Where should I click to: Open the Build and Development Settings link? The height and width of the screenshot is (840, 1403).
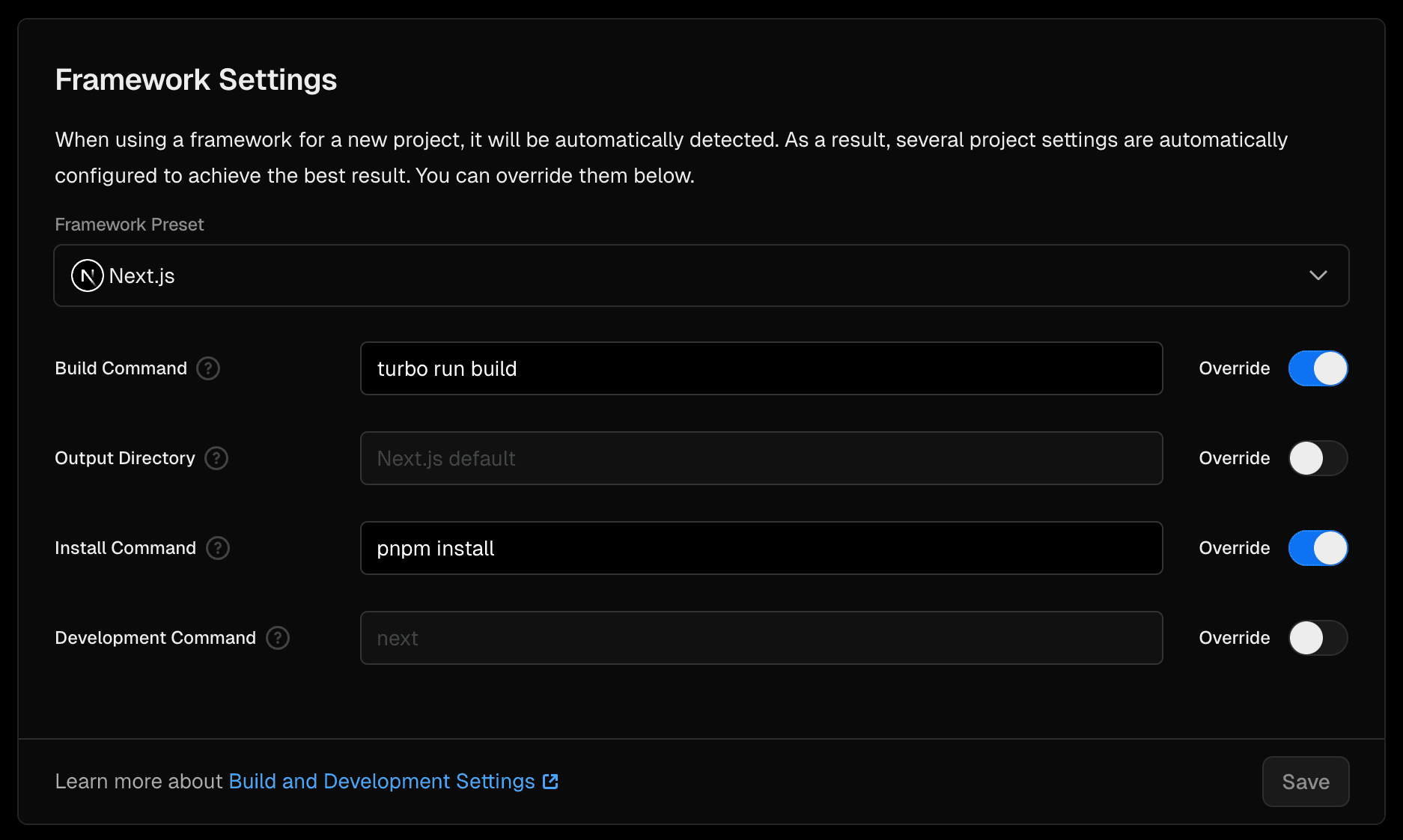[381, 782]
